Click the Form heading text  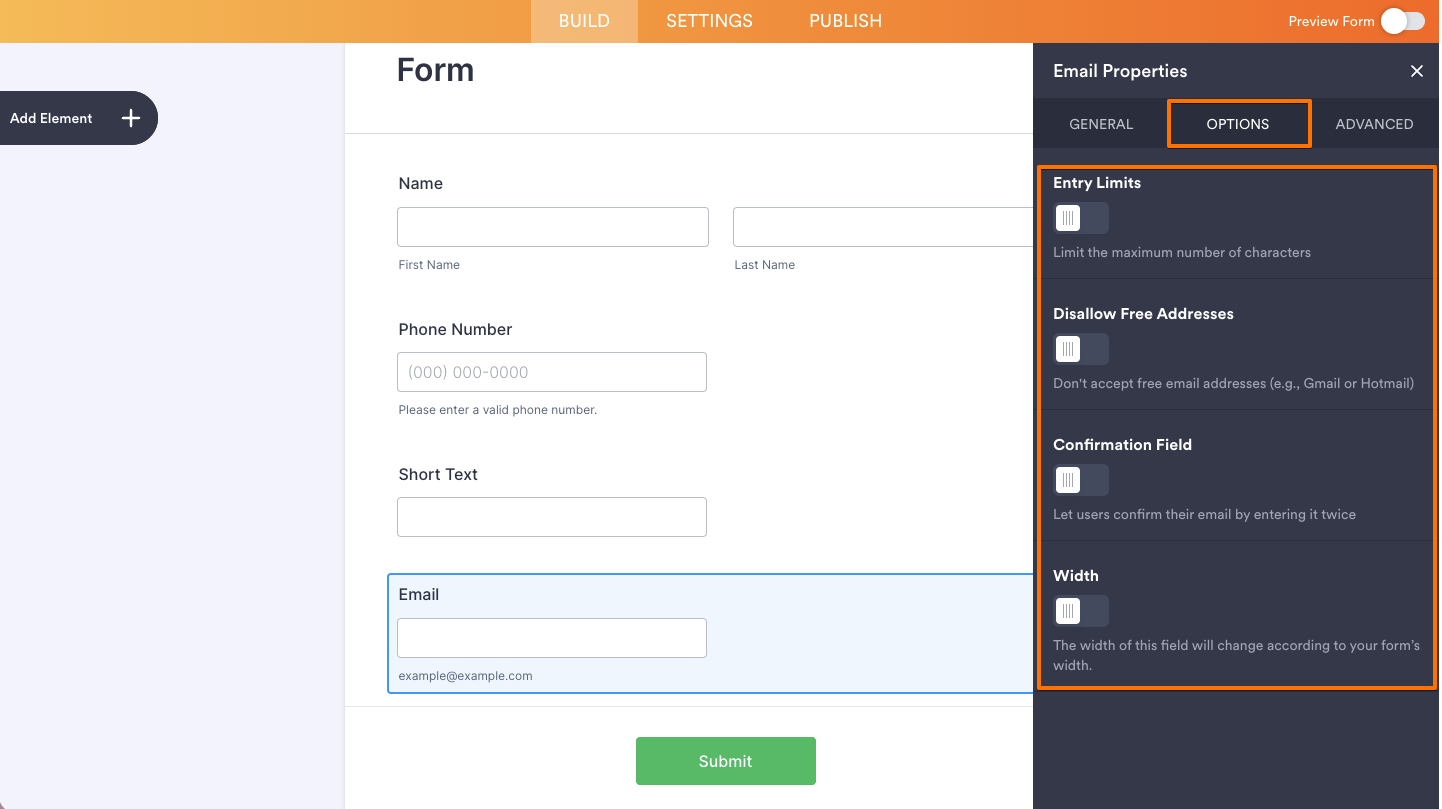pyautogui.click(x=435, y=70)
